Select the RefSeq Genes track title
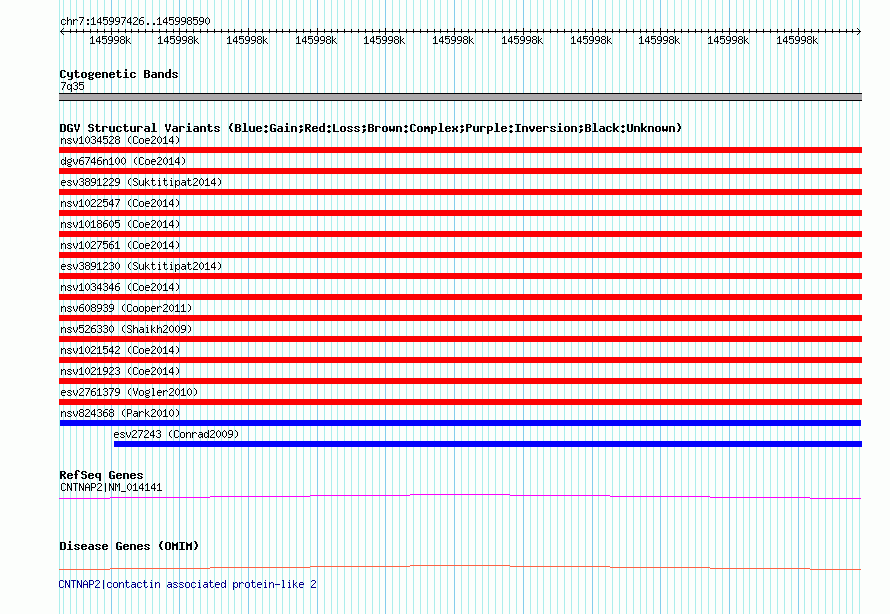This screenshot has height=614, width=890. pos(101,475)
